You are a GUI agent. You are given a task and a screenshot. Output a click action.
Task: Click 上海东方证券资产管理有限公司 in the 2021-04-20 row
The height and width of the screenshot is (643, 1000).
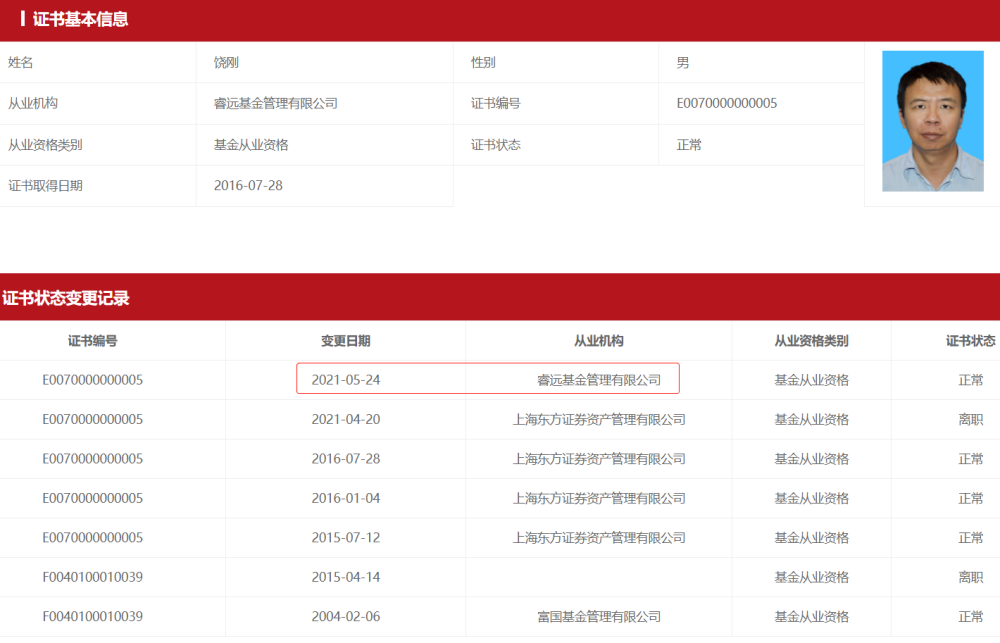click(599, 420)
